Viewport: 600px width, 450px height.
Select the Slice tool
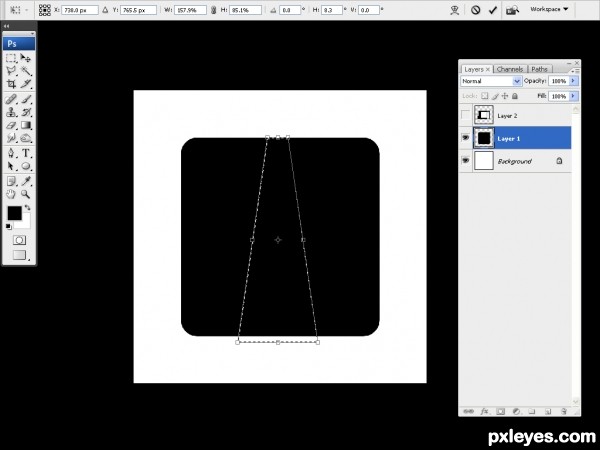tap(26, 83)
